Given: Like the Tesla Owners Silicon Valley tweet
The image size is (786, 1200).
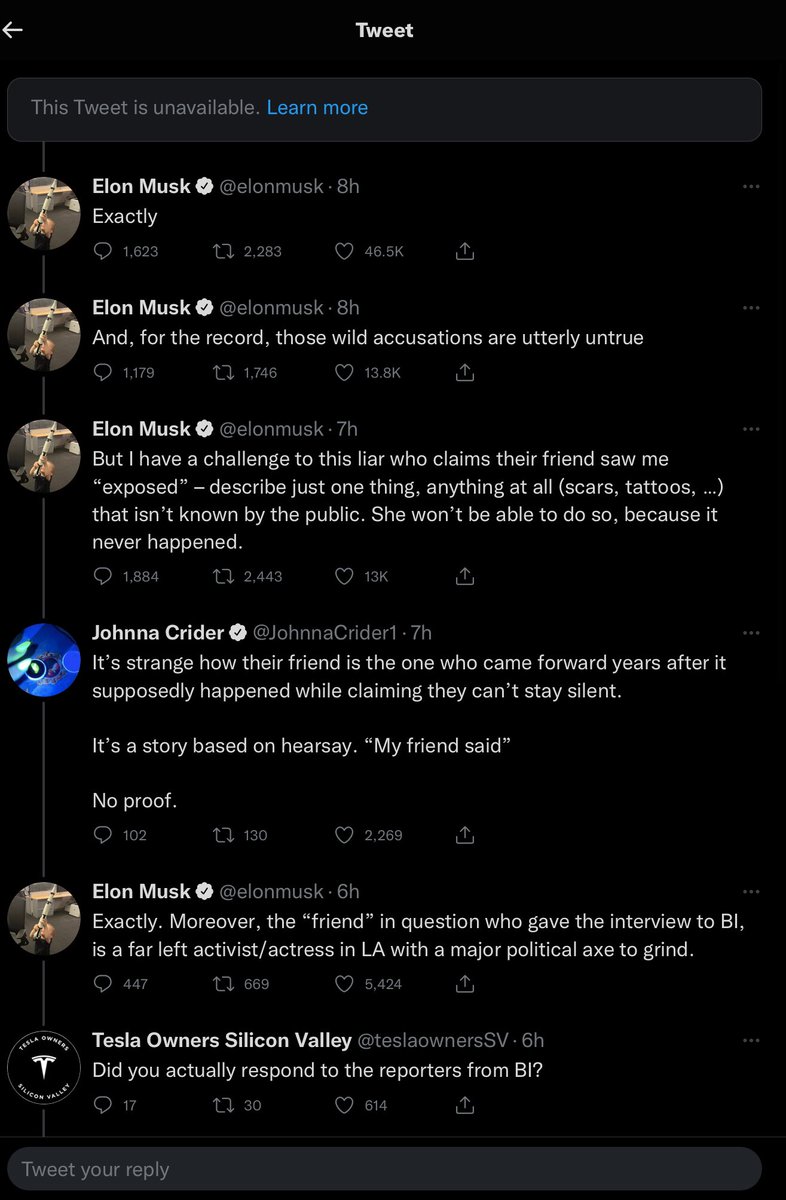Looking at the screenshot, I should point(344,1105).
